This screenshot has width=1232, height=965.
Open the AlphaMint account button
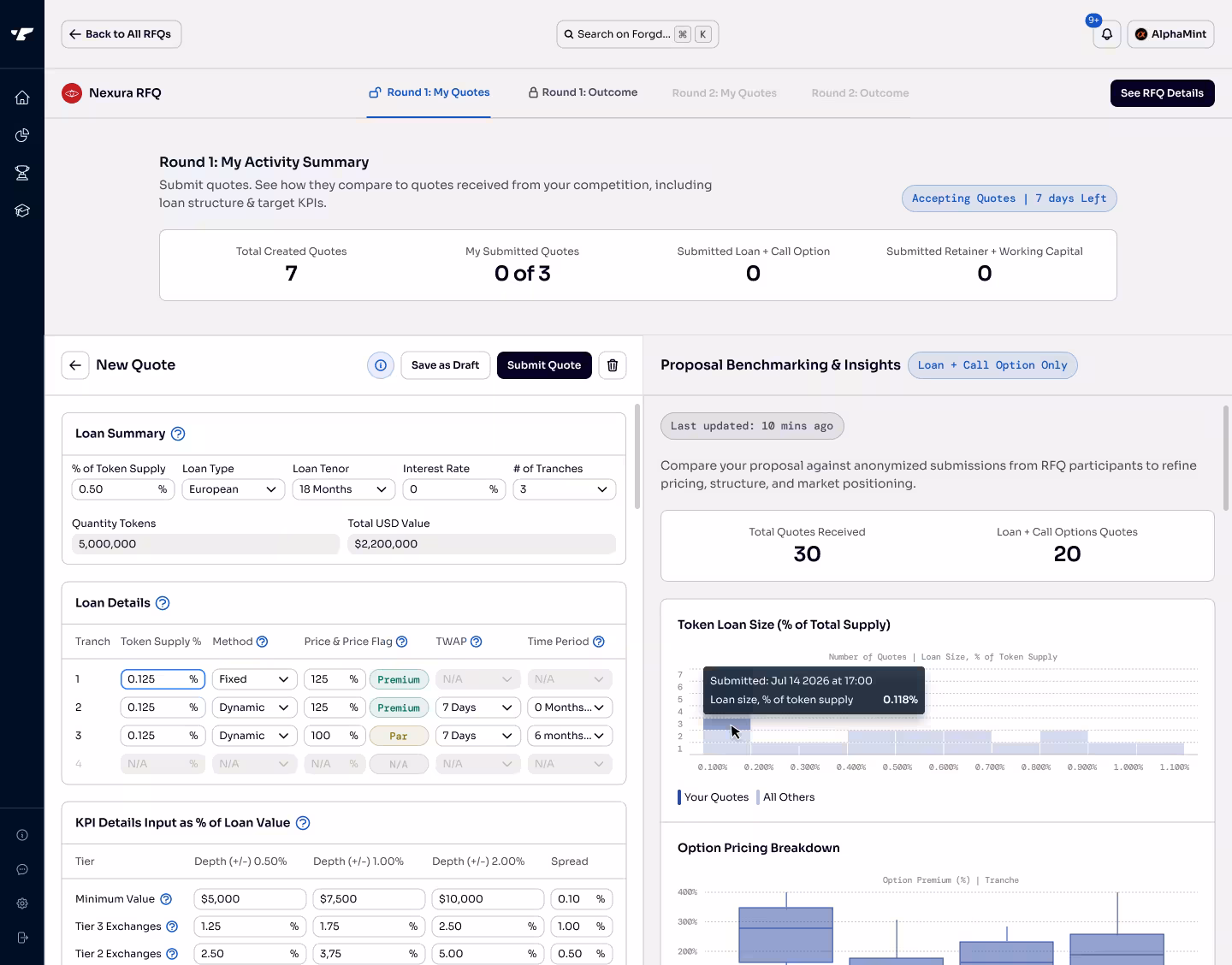click(1170, 34)
